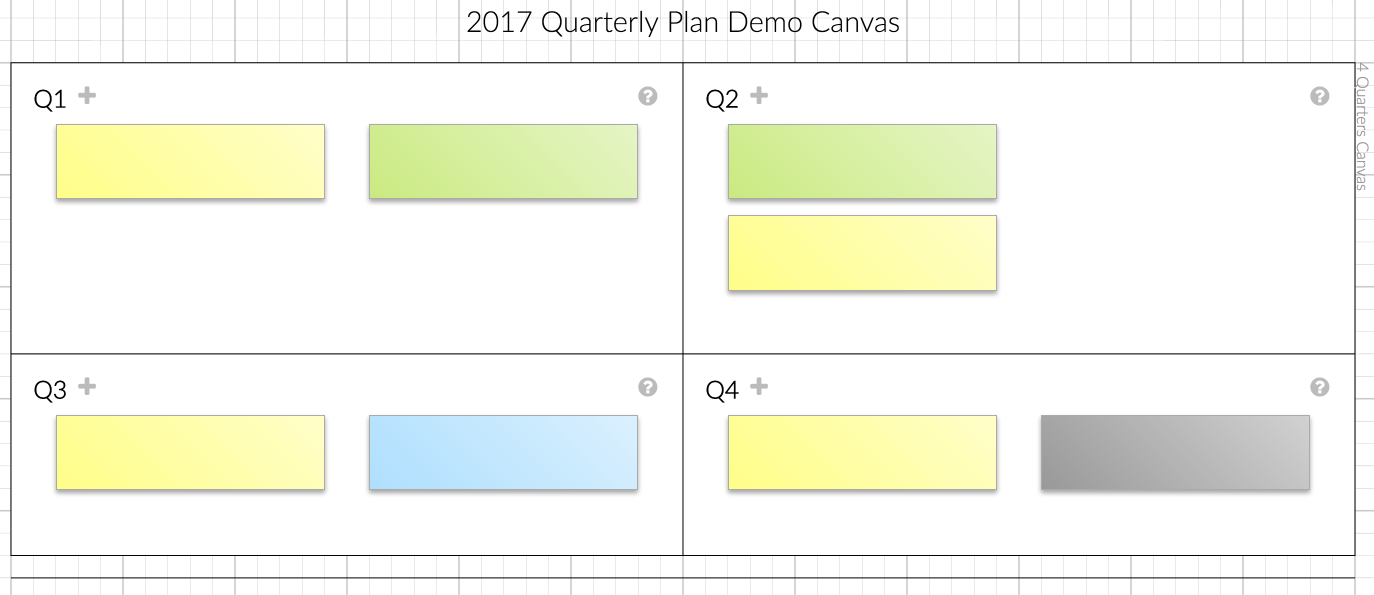This screenshot has height=595, width=1374.
Task: Select the gray sticky note in Q4
Action: (x=1175, y=452)
